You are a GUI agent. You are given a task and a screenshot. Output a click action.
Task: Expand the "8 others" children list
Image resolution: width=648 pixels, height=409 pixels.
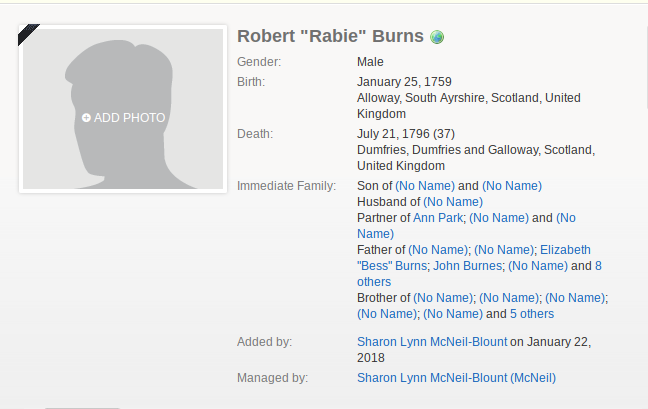pos(598,266)
